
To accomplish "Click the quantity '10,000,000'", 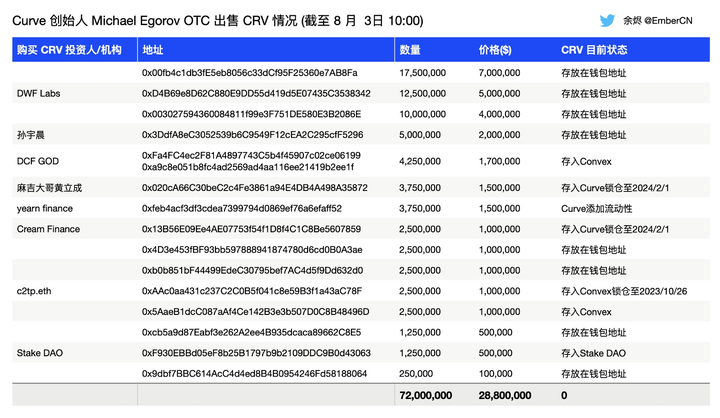I will pos(422,114).
